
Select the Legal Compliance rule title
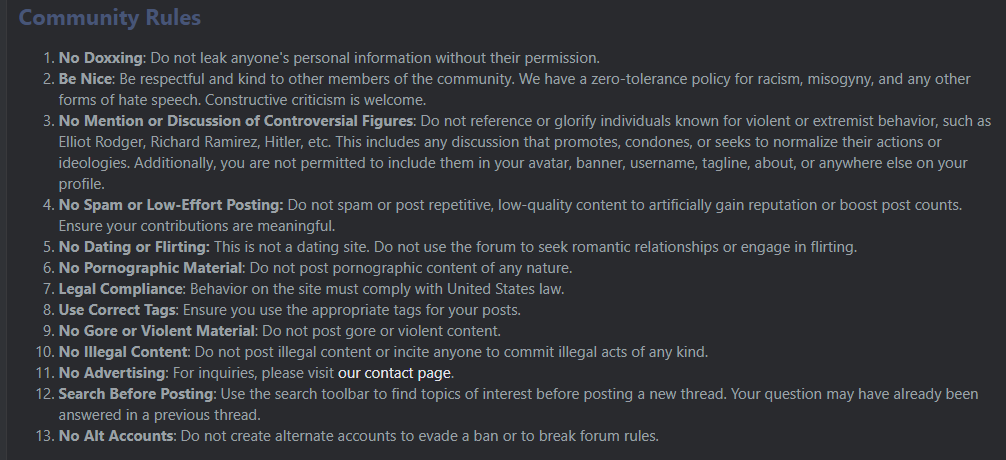[x=120, y=289]
